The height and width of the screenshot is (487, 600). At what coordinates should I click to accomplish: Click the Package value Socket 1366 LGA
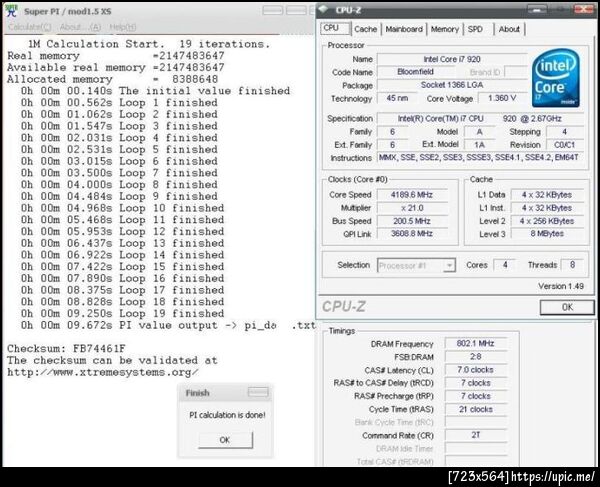[x=452, y=85]
